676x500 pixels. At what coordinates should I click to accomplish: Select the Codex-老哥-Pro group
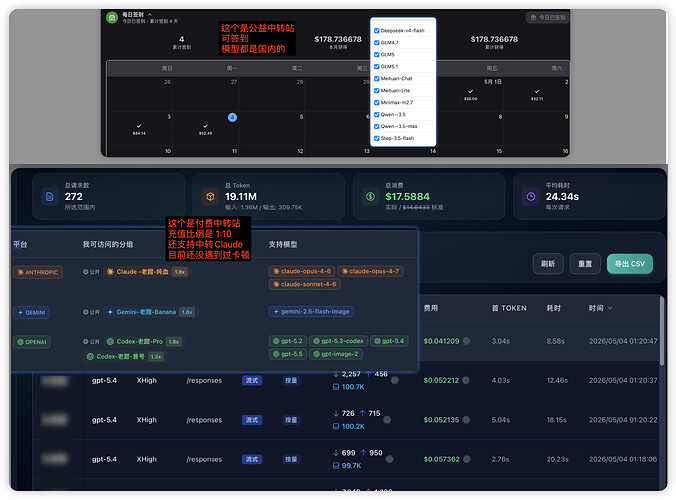point(144,342)
